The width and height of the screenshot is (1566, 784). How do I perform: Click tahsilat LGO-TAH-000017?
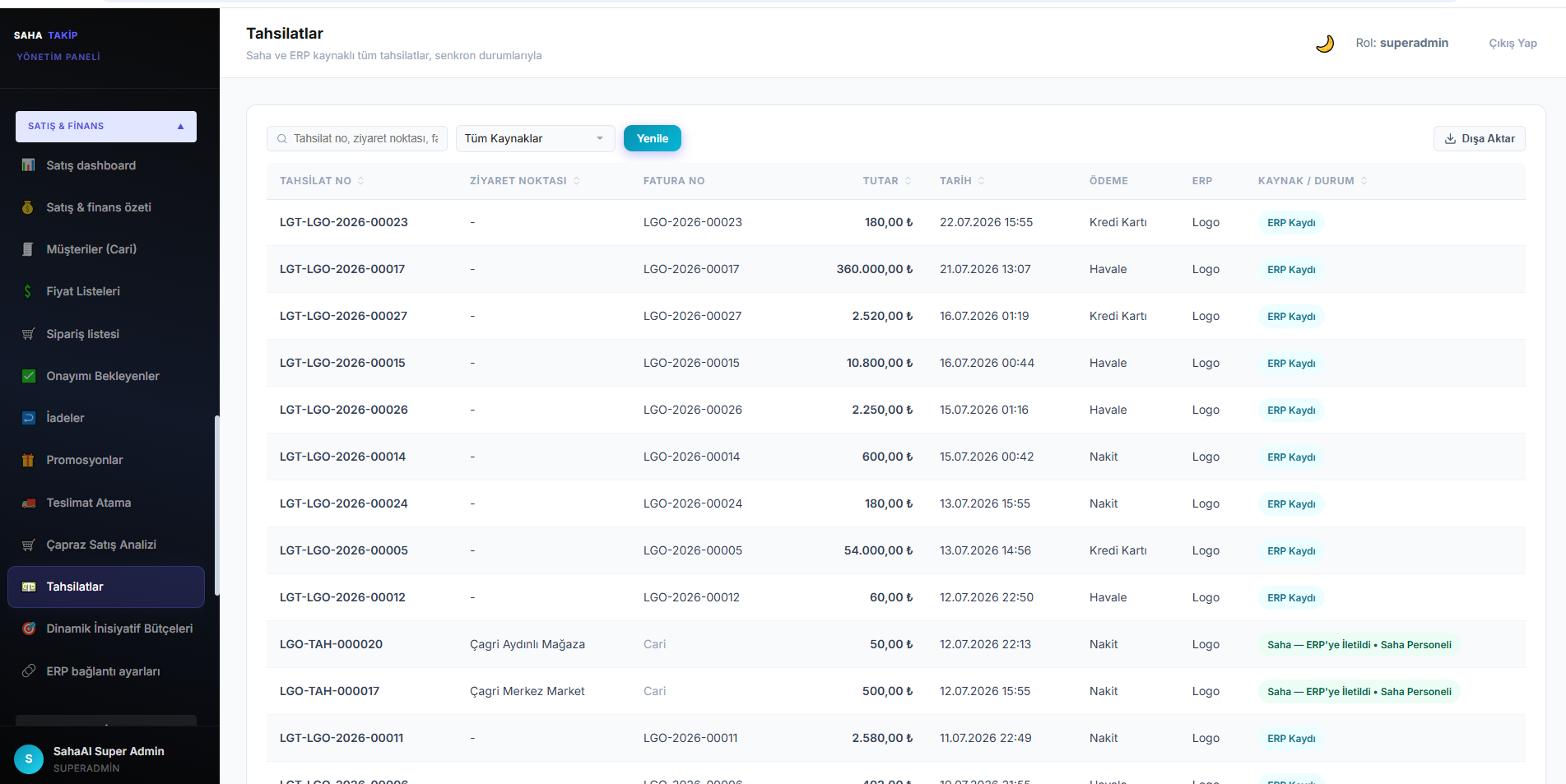coord(329,691)
